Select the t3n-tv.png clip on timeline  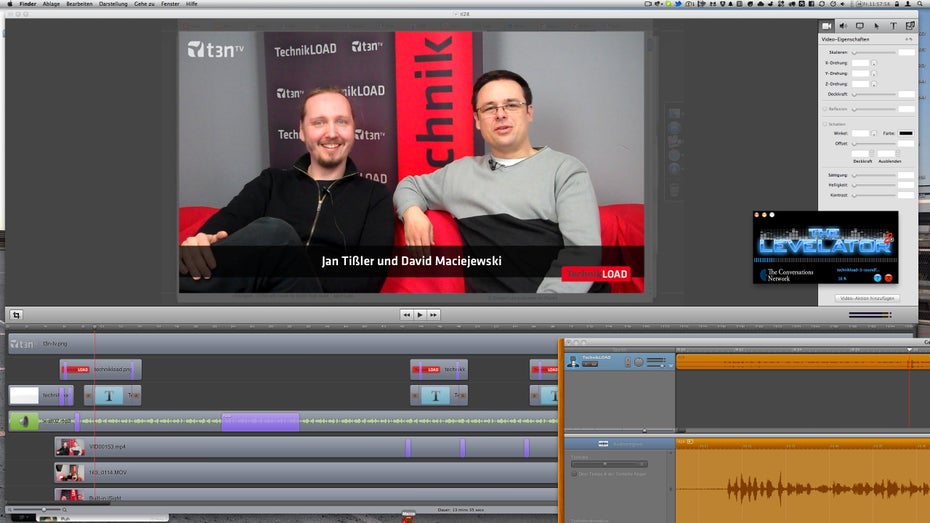(x=283, y=343)
